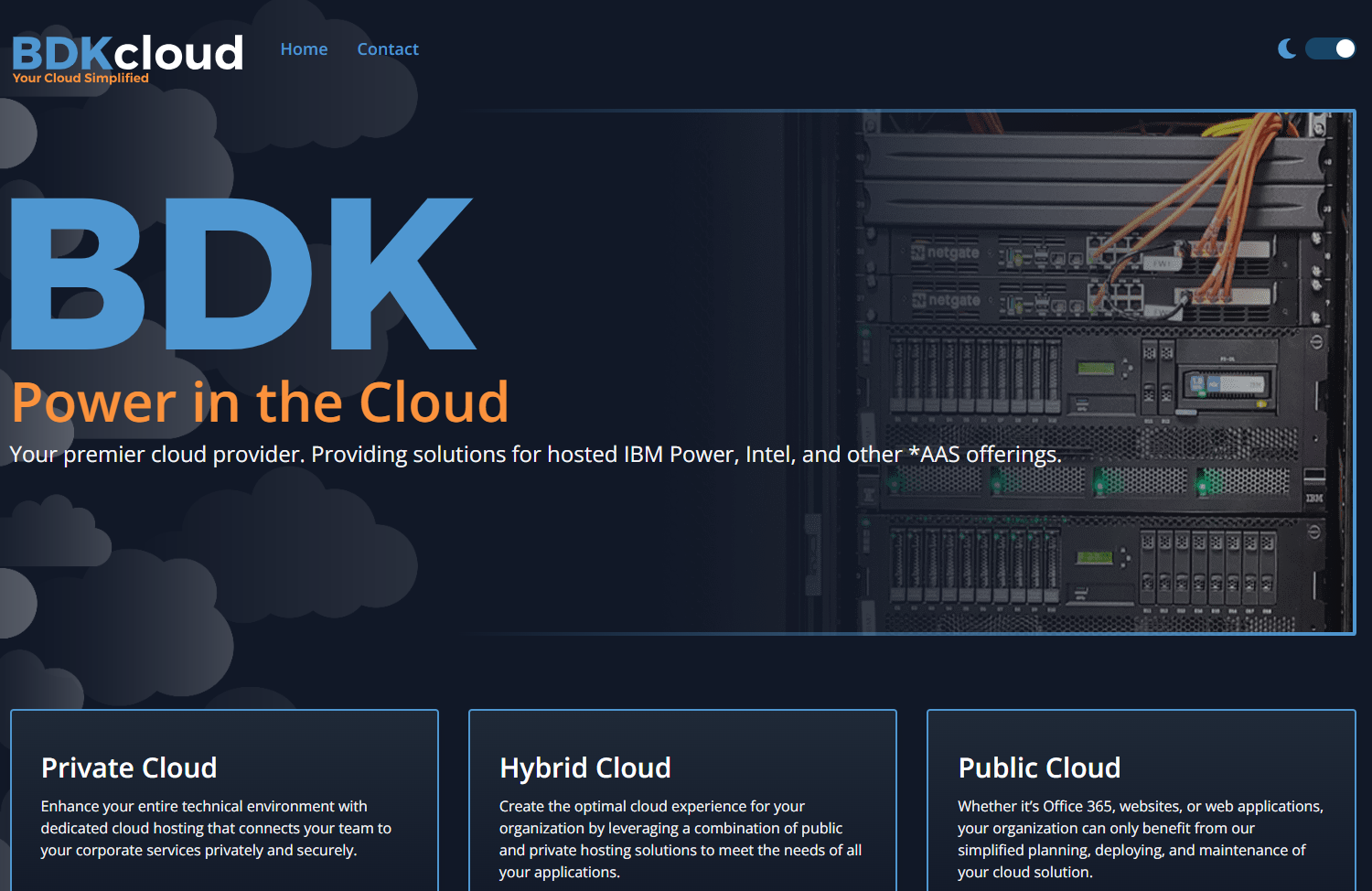Open the Home navigation item
The width and height of the screenshot is (1372, 891).
(x=304, y=48)
